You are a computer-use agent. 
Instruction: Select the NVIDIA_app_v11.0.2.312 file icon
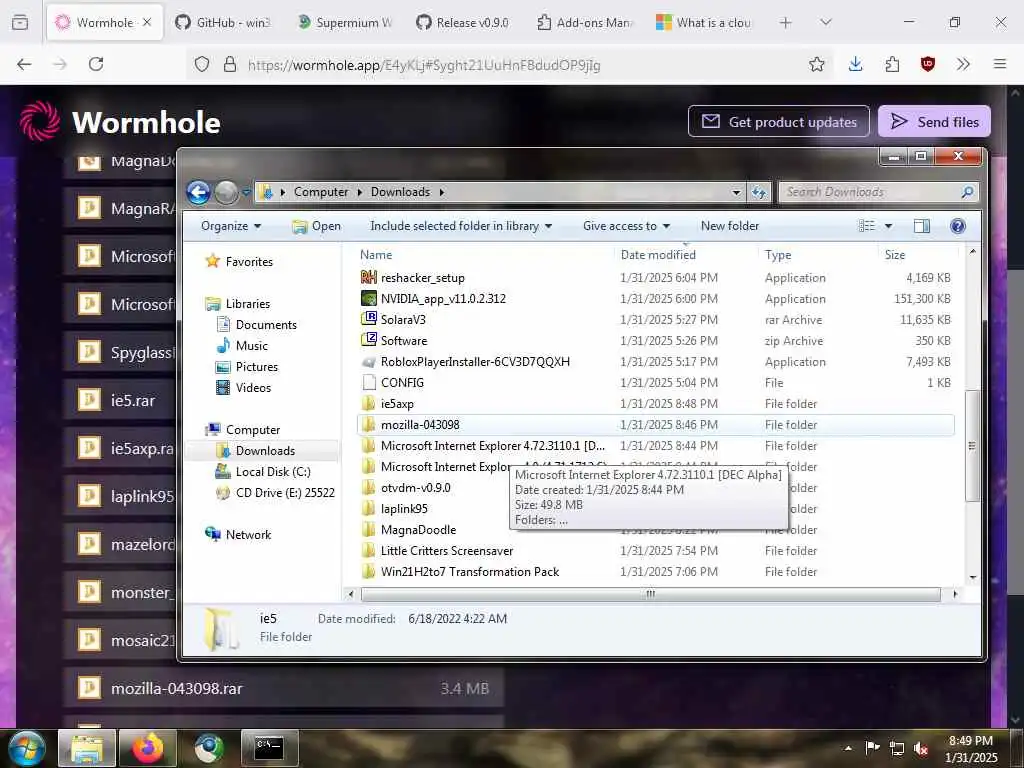(x=368, y=298)
